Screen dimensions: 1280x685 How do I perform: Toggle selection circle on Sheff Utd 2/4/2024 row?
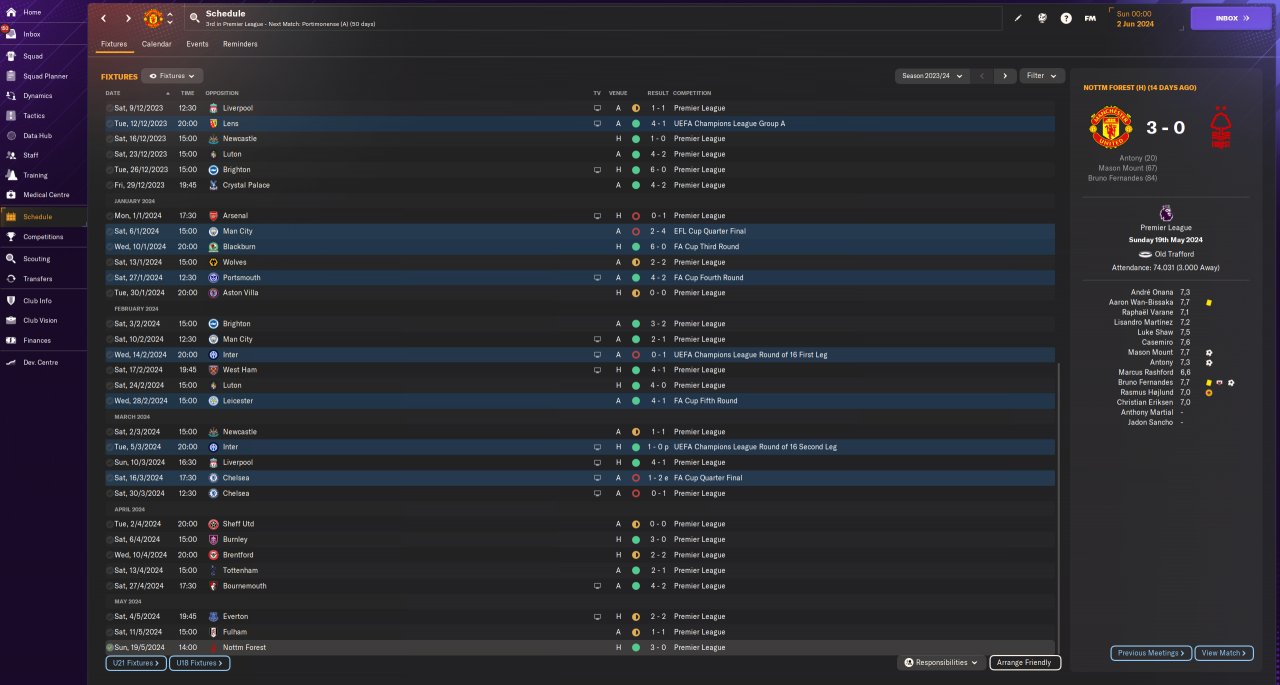pos(110,524)
